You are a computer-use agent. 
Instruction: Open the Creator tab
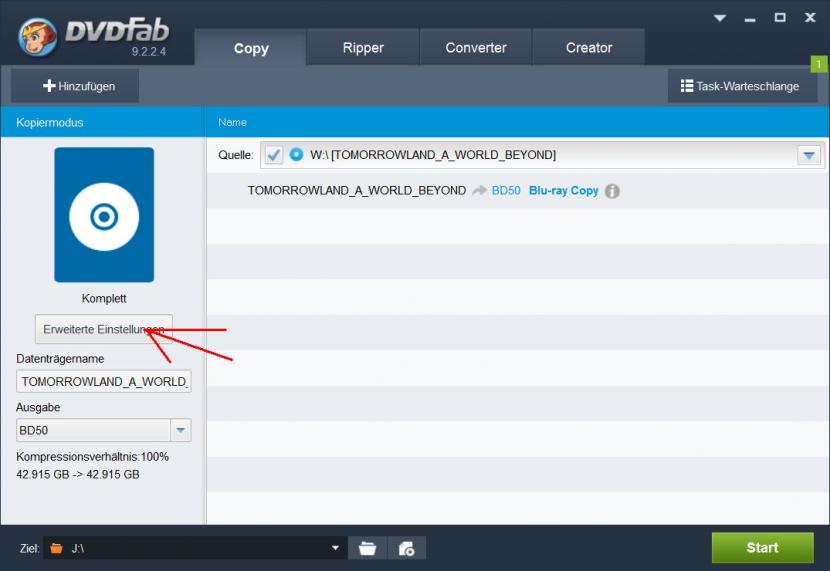589,48
